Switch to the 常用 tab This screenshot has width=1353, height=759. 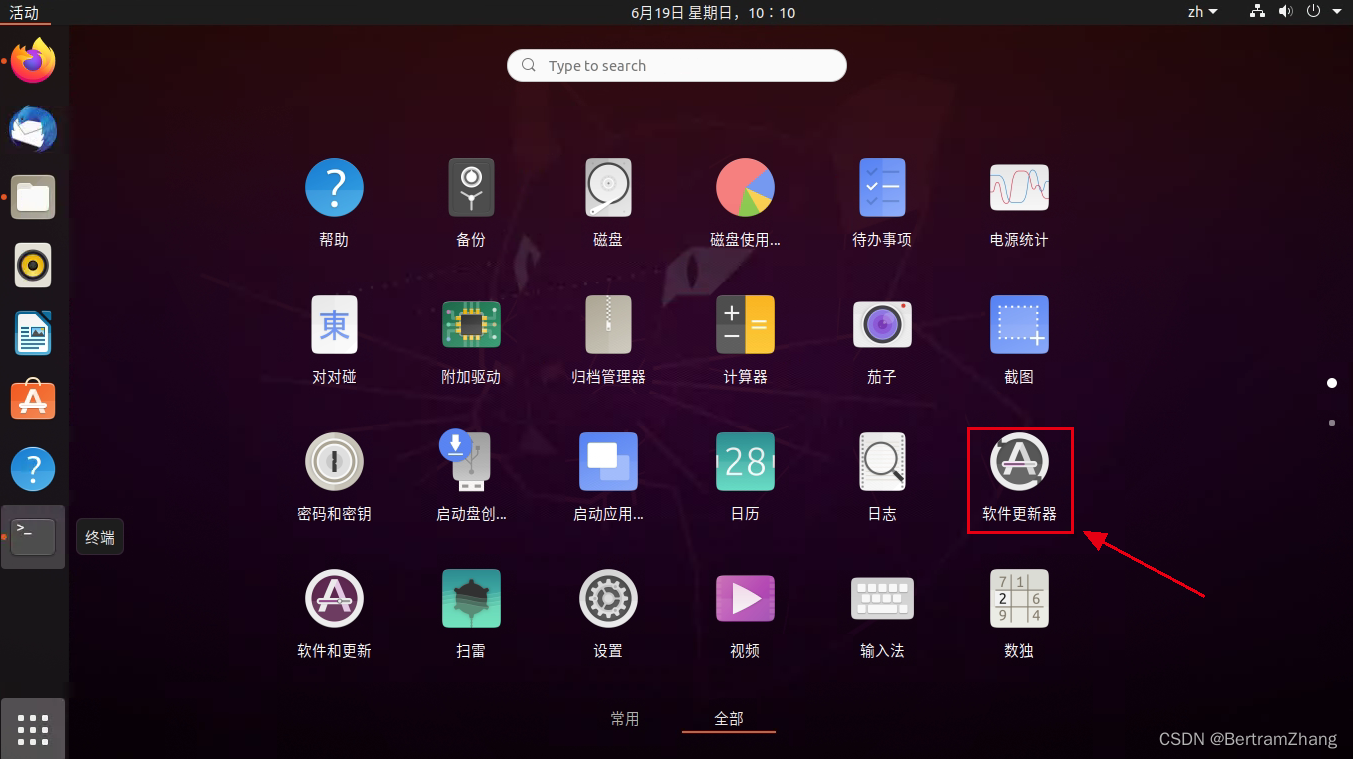click(x=625, y=718)
